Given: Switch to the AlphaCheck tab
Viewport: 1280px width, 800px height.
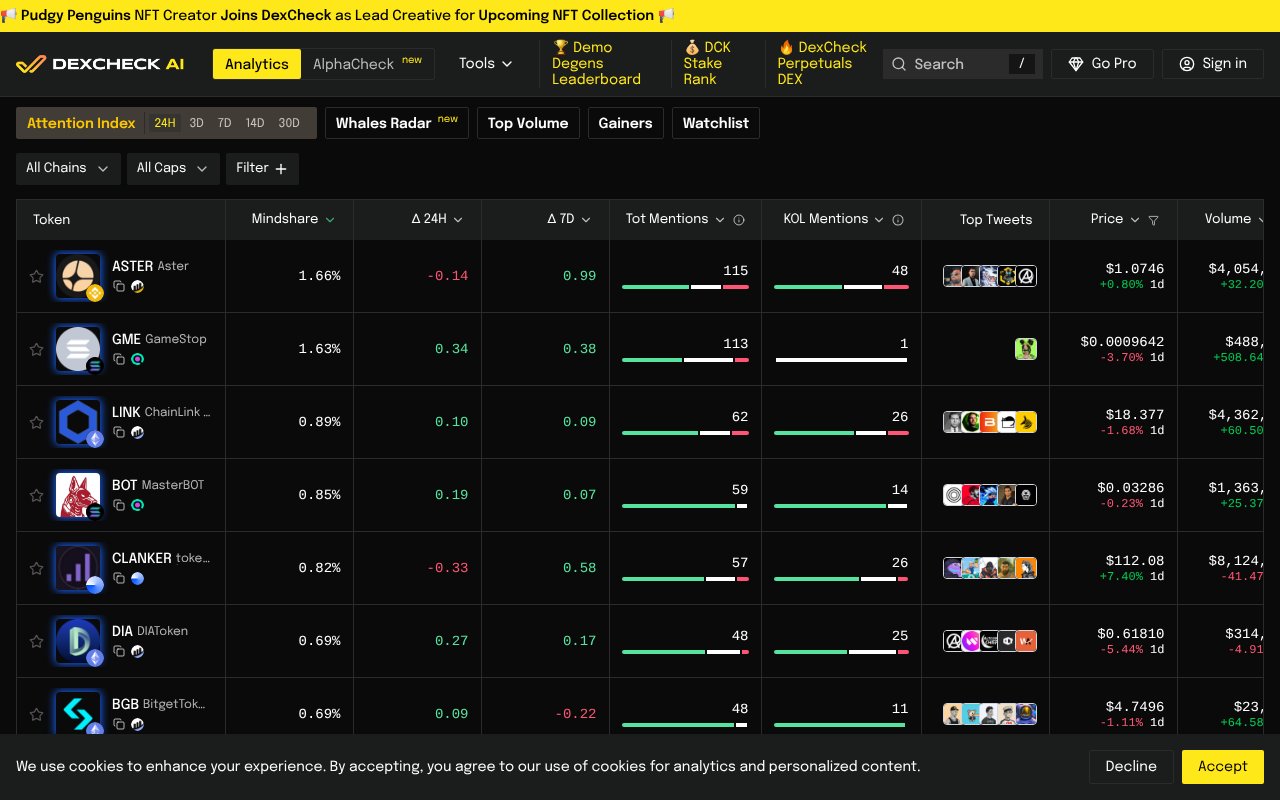Looking at the screenshot, I should (x=353, y=63).
